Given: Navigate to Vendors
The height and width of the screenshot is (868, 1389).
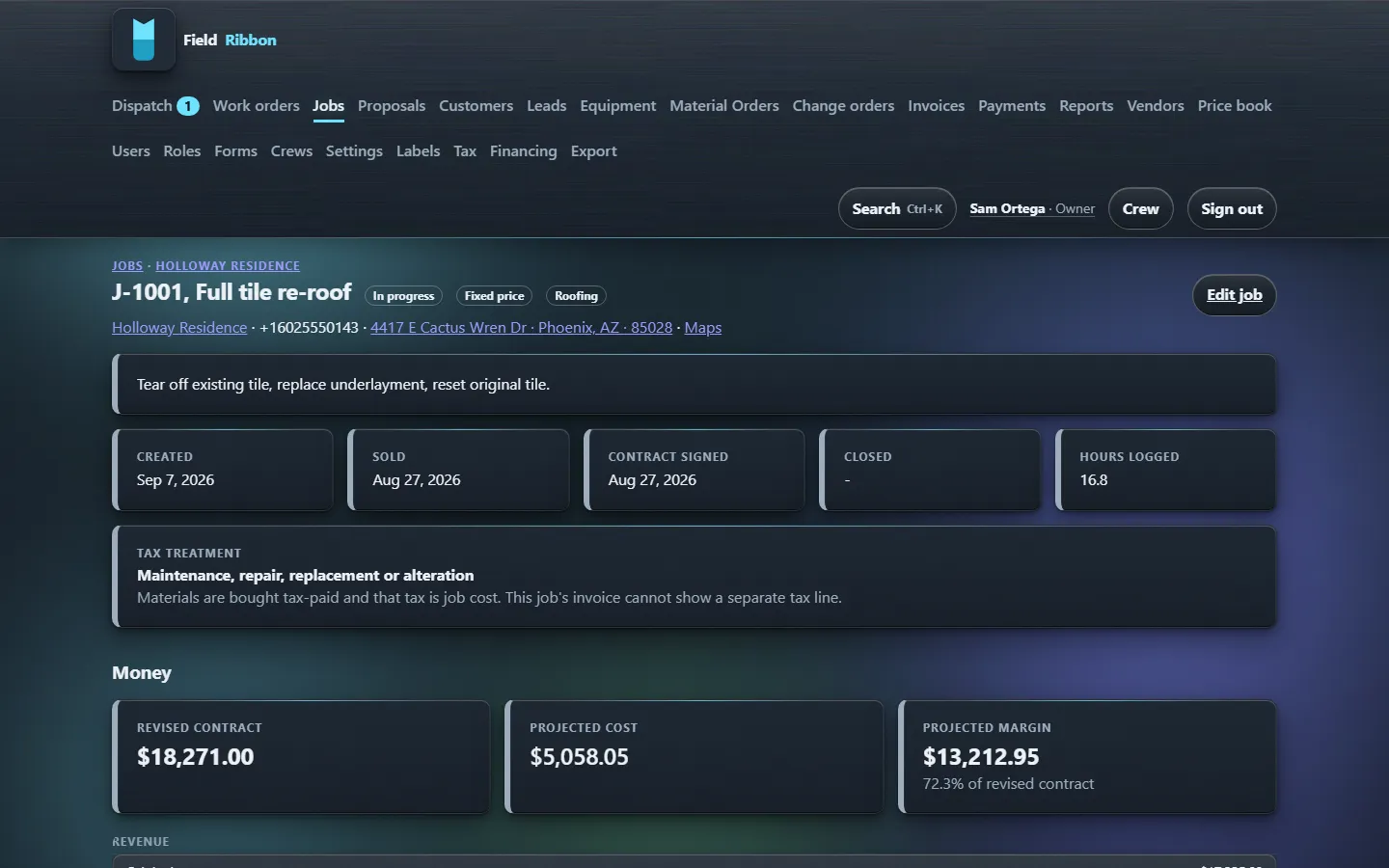Looking at the screenshot, I should click(x=1156, y=106).
